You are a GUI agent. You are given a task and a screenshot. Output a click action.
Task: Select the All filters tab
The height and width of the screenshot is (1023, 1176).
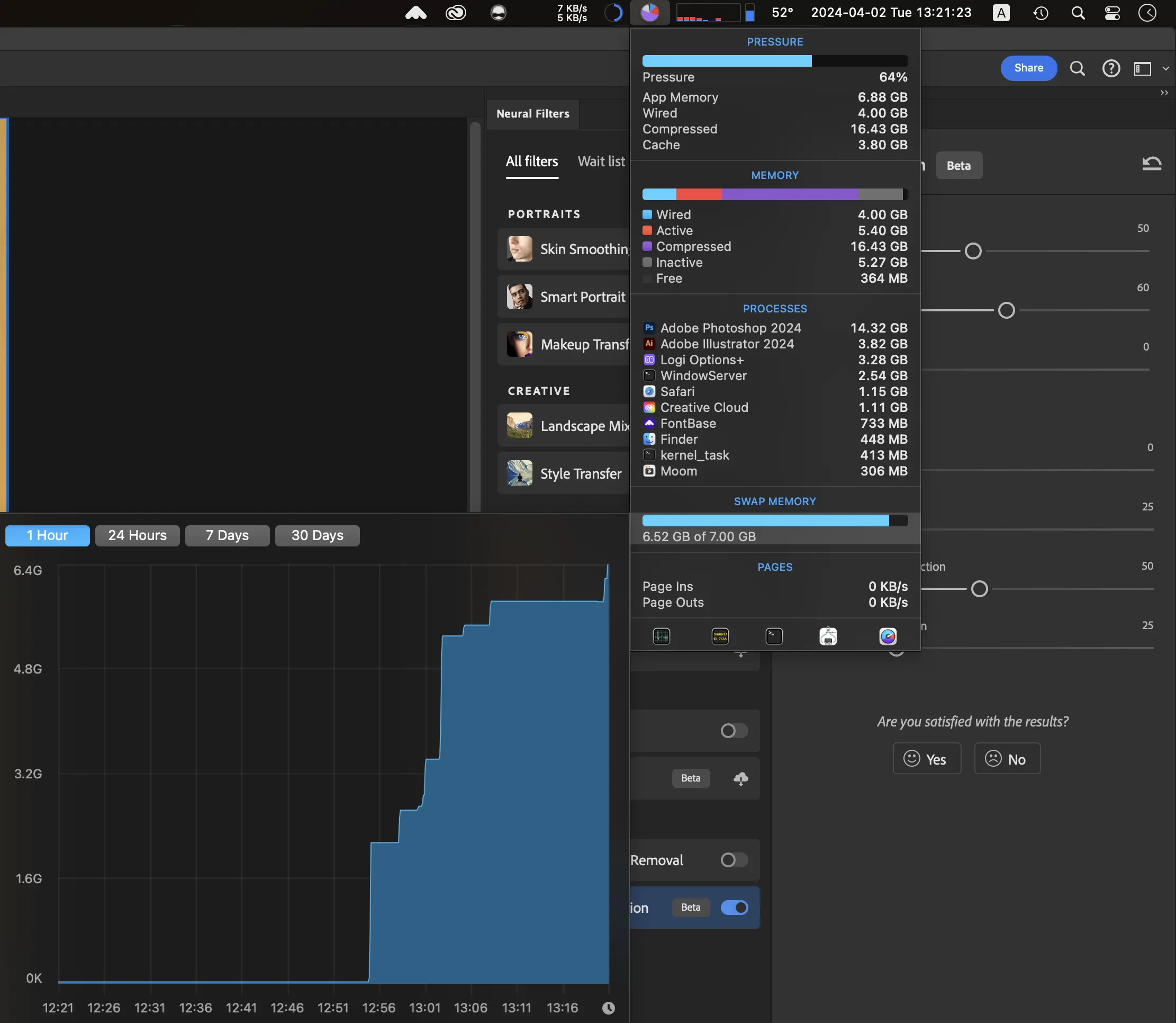(532, 161)
